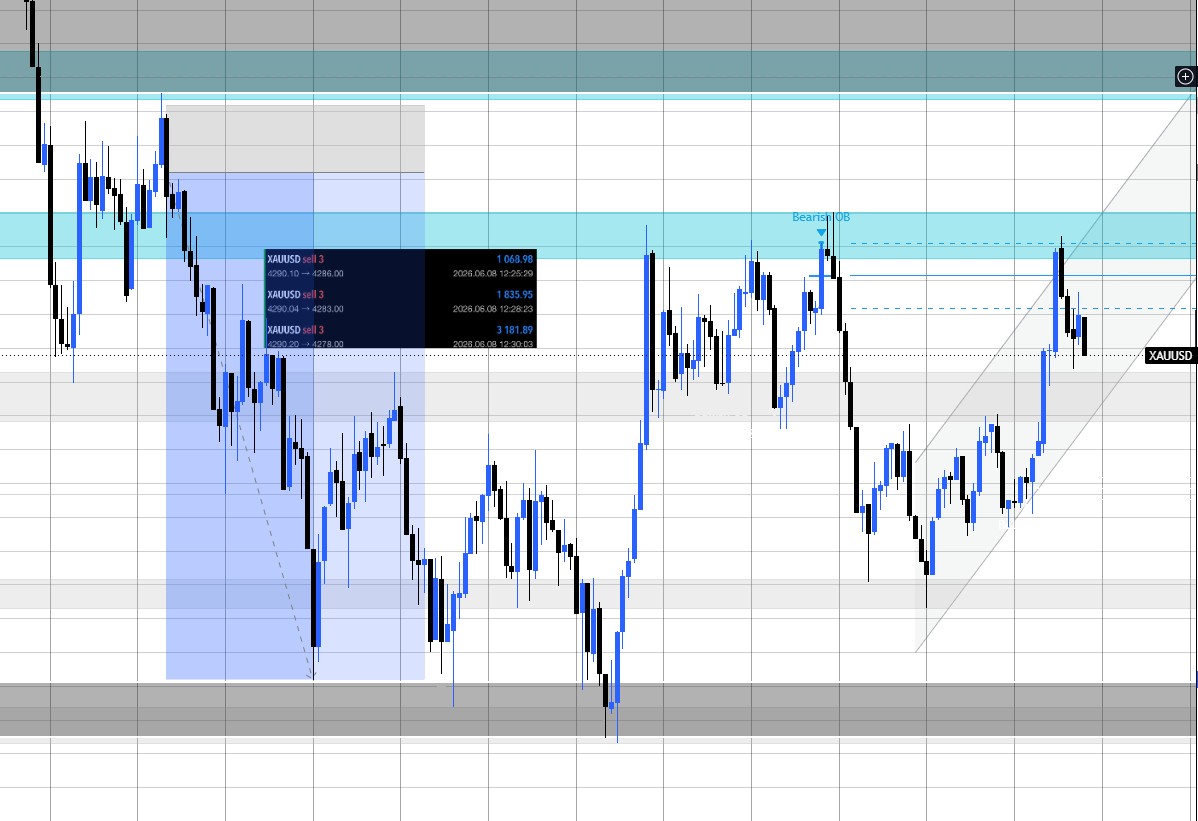Click the timestamp 2026.06.08 12:25:29
This screenshot has width=1198, height=821.
click(493, 273)
